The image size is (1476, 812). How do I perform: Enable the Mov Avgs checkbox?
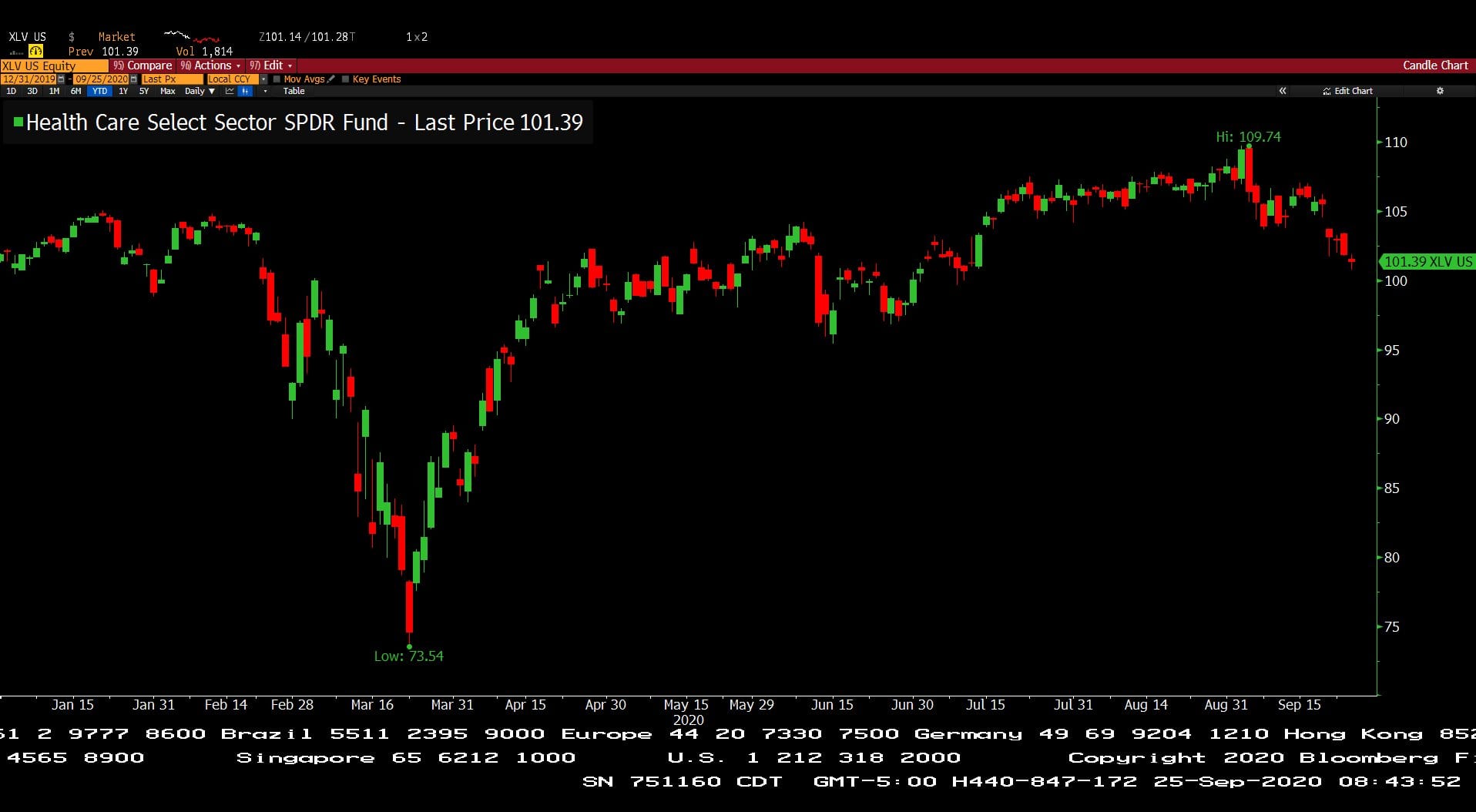click(x=277, y=79)
